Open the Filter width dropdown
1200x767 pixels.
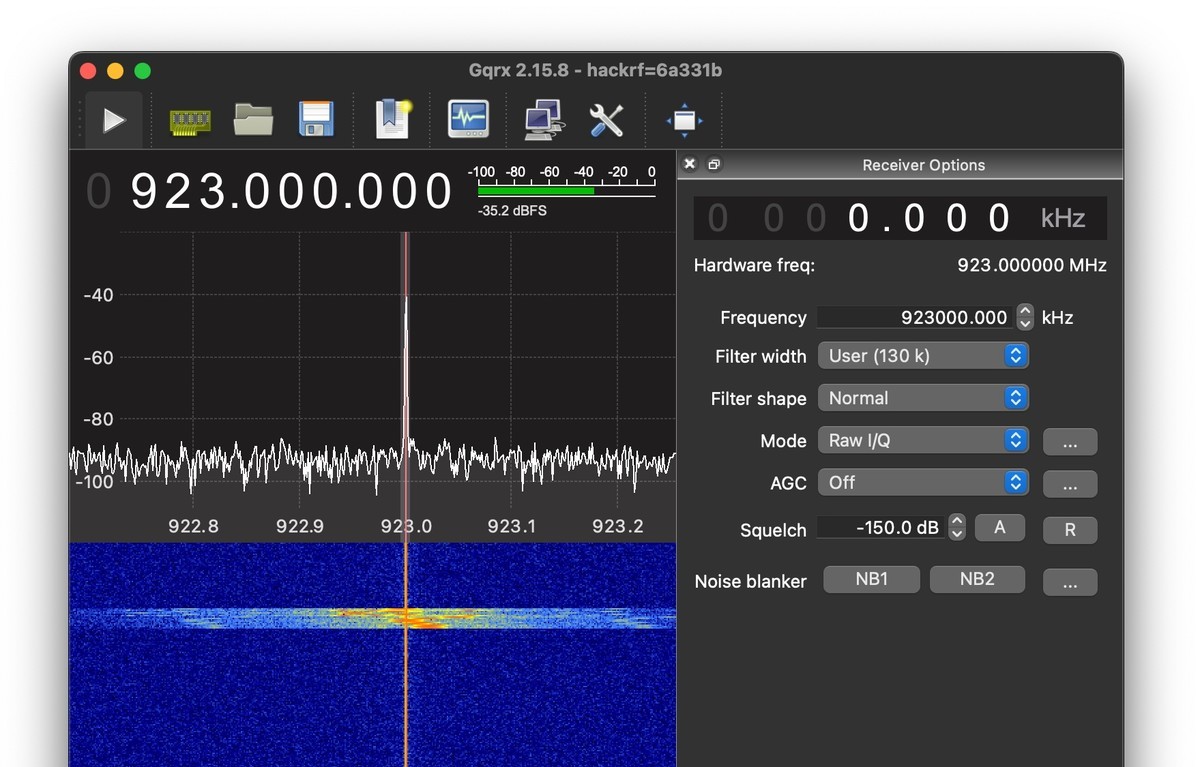pos(923,355)
